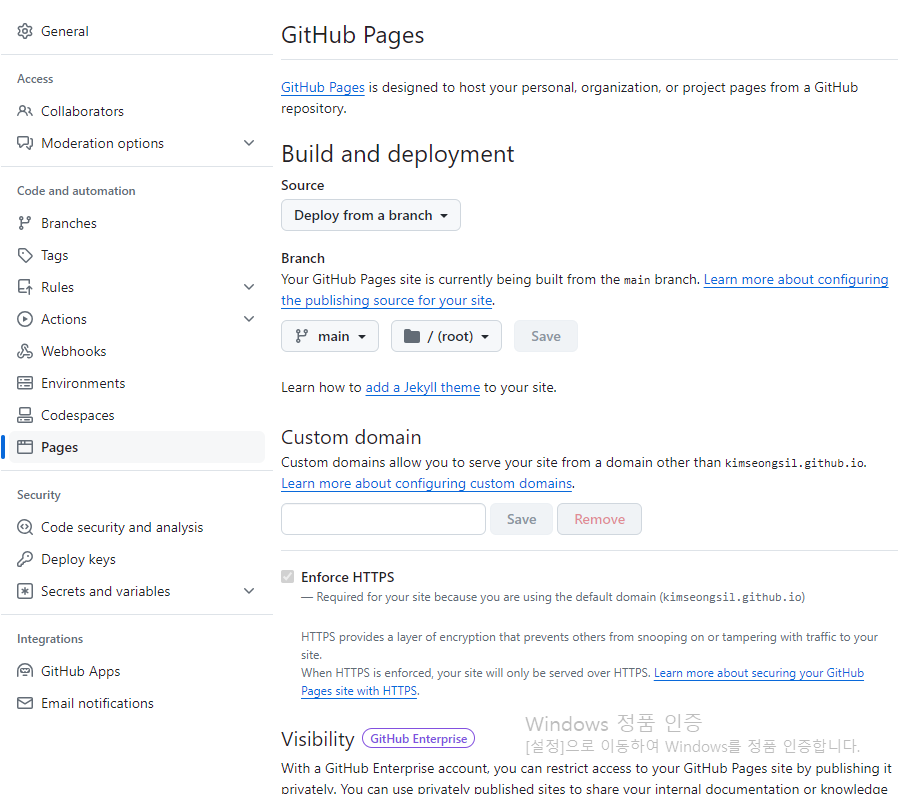Click the folder icon in root selector

[412, 336]
